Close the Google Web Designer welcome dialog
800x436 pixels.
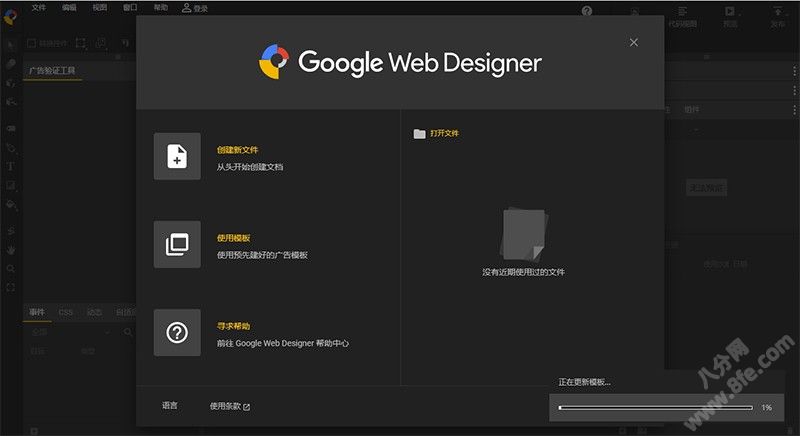pyautogui.click(x=634, y=42)
